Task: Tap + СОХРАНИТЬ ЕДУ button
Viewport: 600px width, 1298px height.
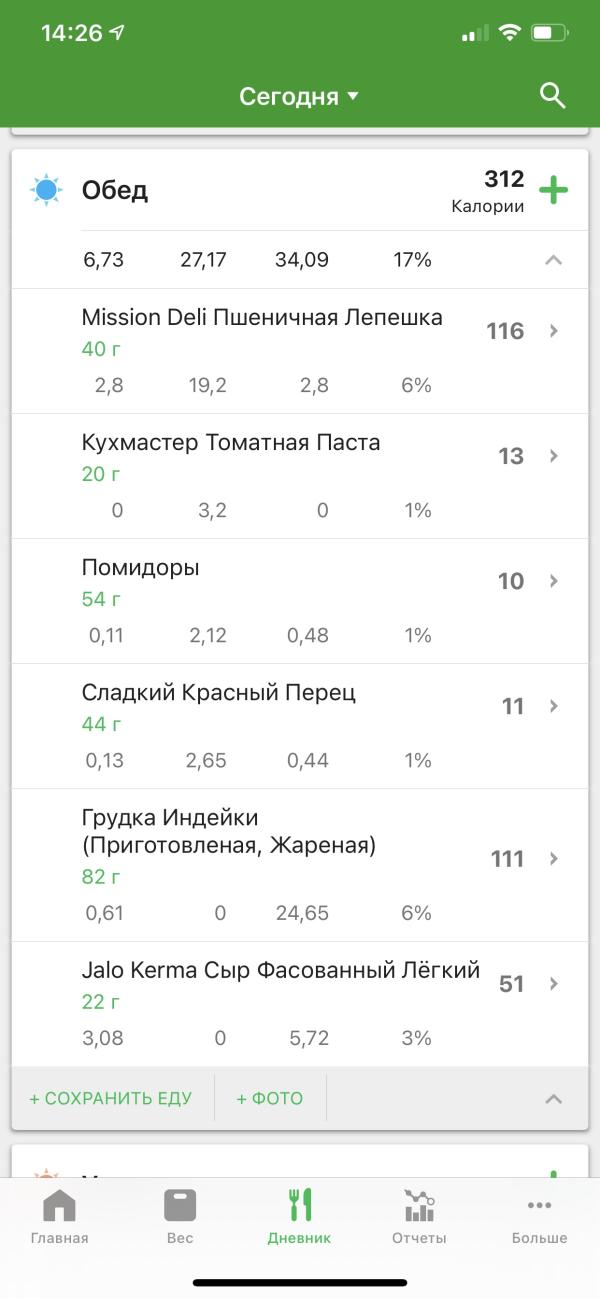Action: pos(110,1098)
